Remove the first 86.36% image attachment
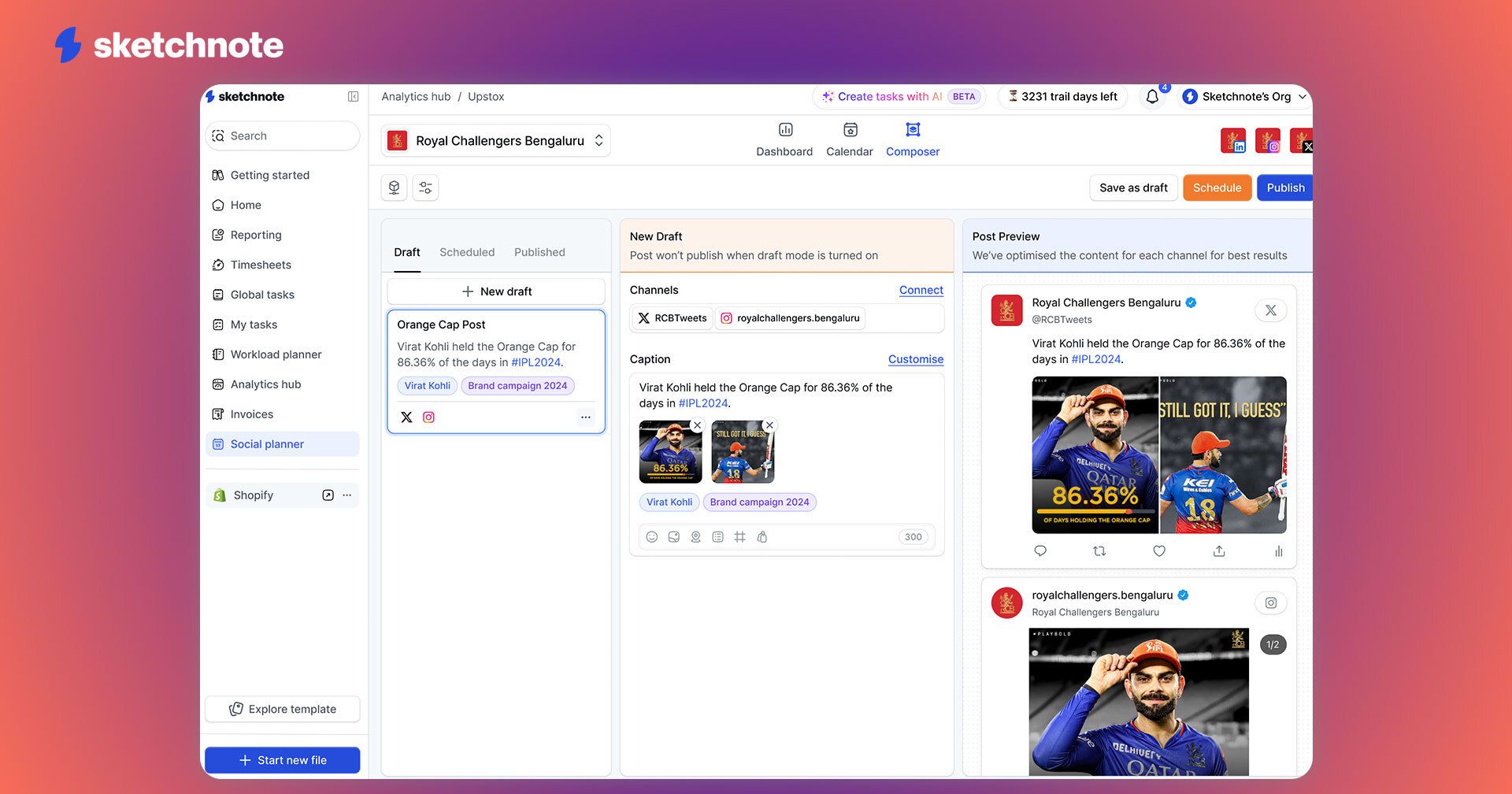This screenshot has height=794, width=1512. point(697,425)
